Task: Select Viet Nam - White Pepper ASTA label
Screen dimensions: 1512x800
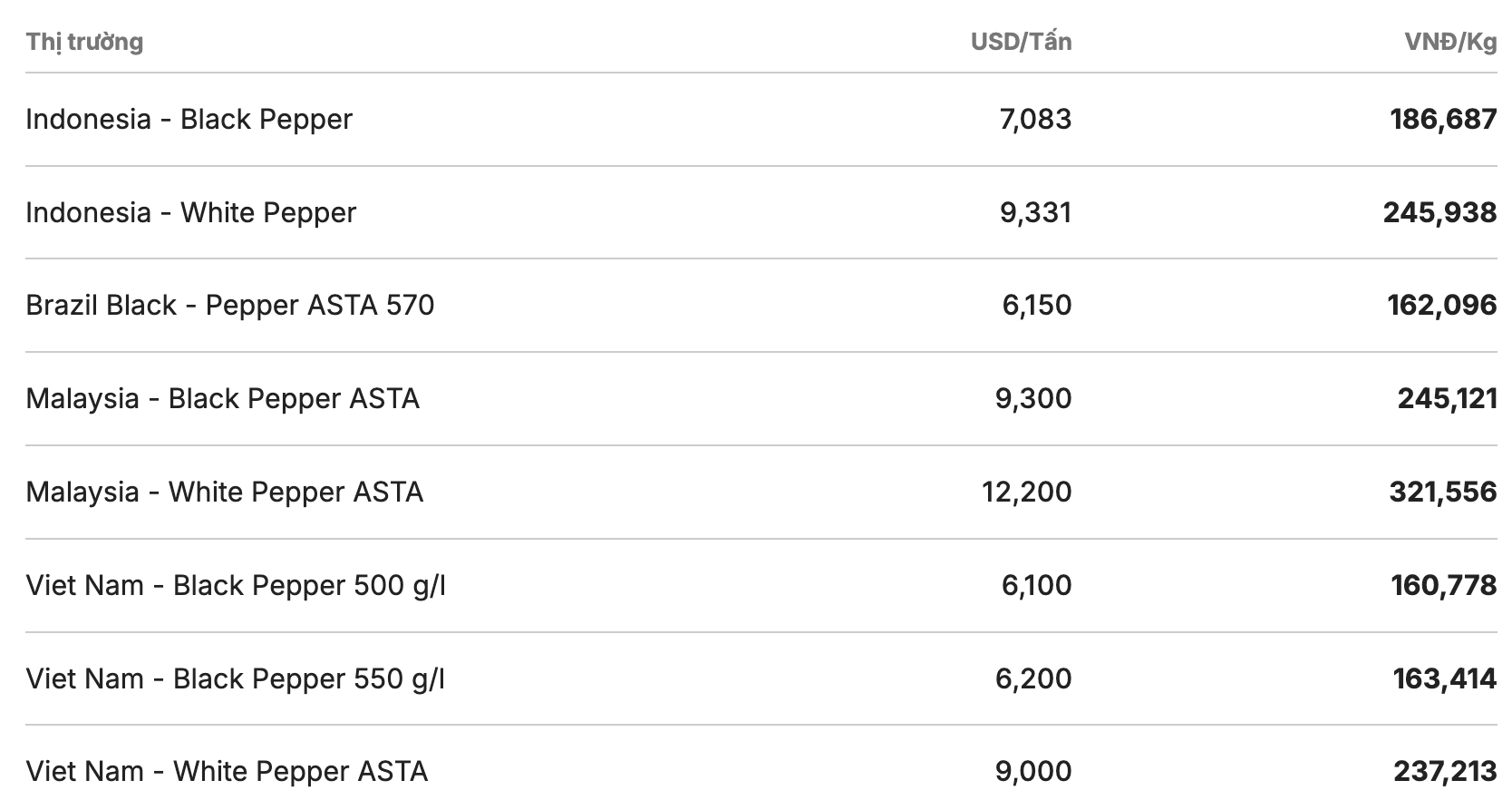Action: pos(227,771)
